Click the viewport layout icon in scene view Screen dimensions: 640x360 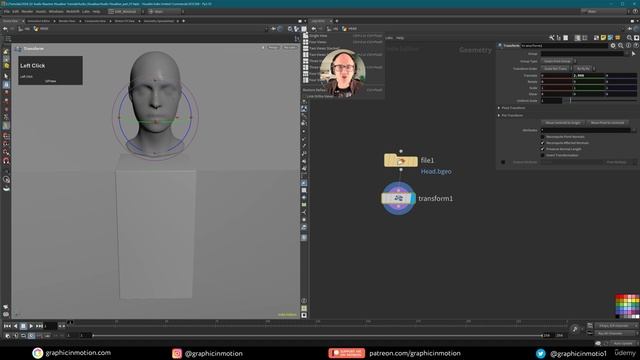click(x=304, y=29)
